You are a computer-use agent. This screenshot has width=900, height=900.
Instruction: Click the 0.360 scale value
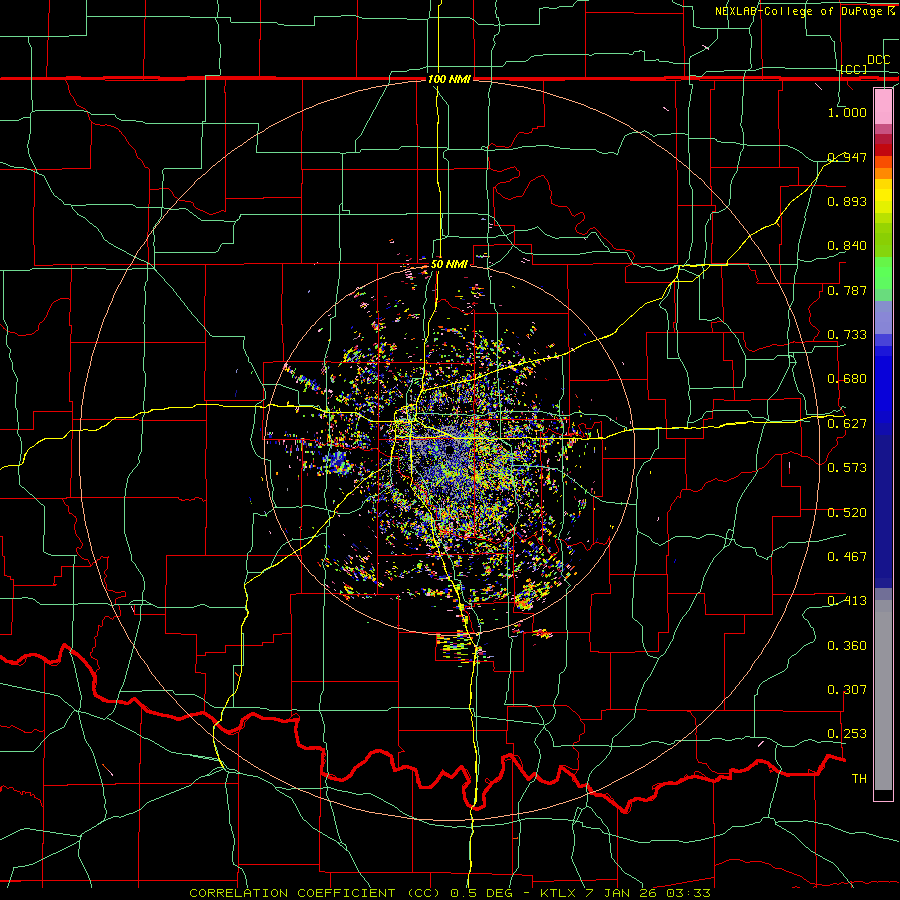click(847, 646)
